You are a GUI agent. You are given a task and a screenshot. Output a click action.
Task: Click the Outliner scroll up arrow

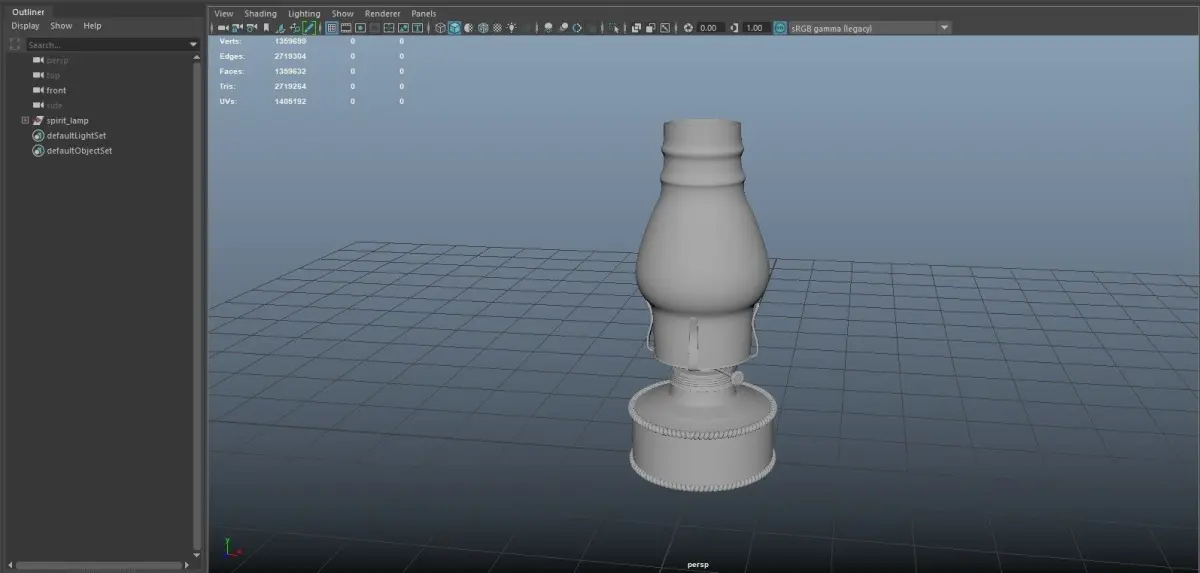pos(196,57)
